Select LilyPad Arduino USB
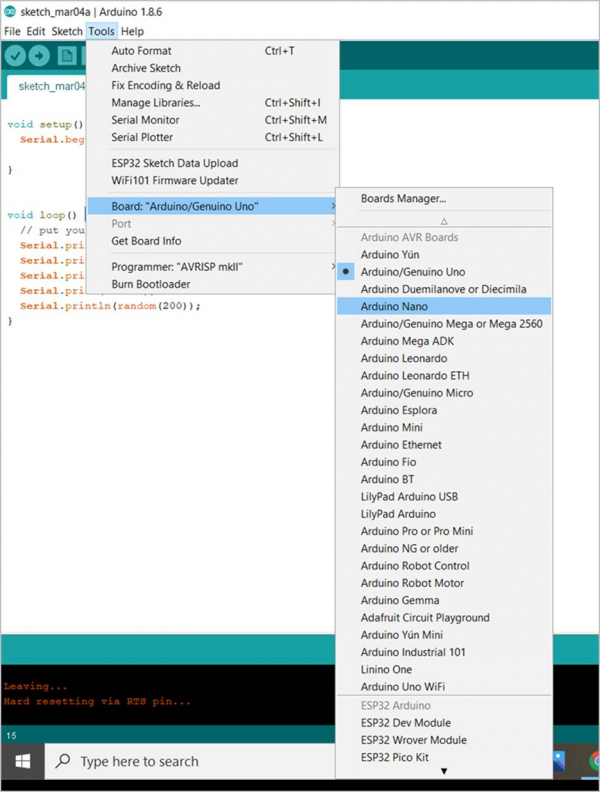Image resolution: width=600 pixels, height=792 pixels. (x=444, y=497)
